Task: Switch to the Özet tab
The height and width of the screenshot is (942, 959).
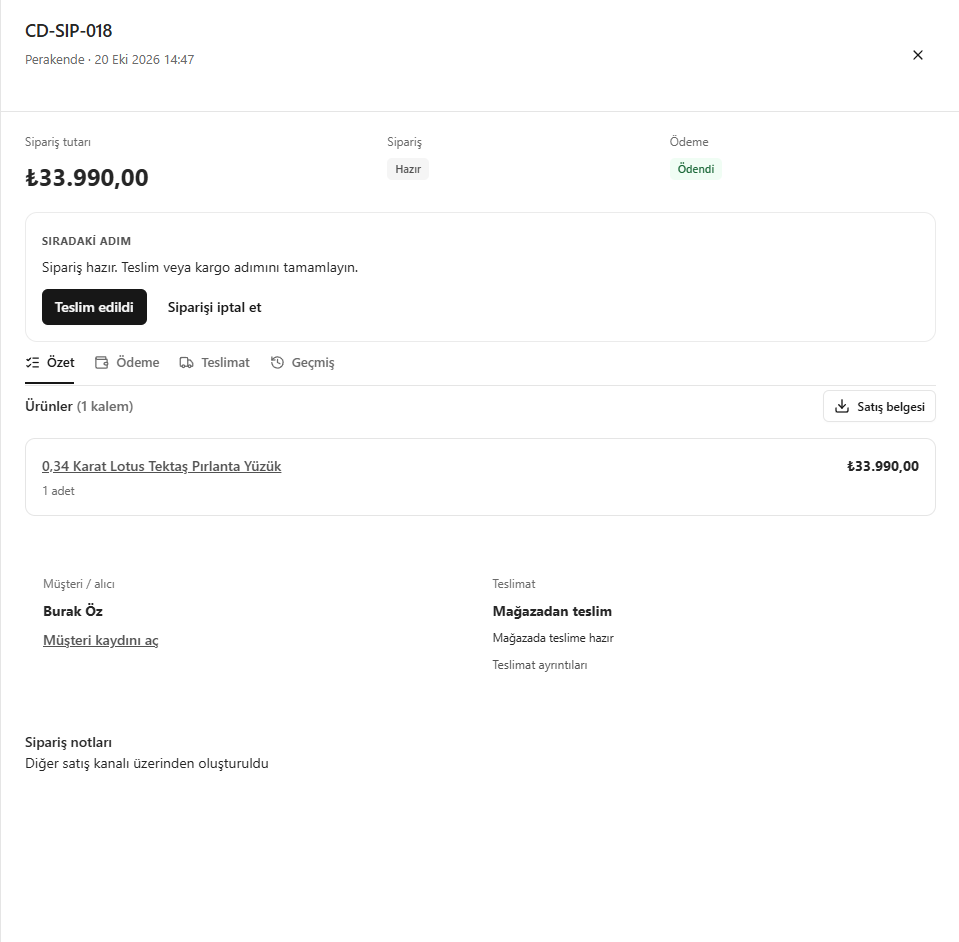Action: click(x=50, y=363)
